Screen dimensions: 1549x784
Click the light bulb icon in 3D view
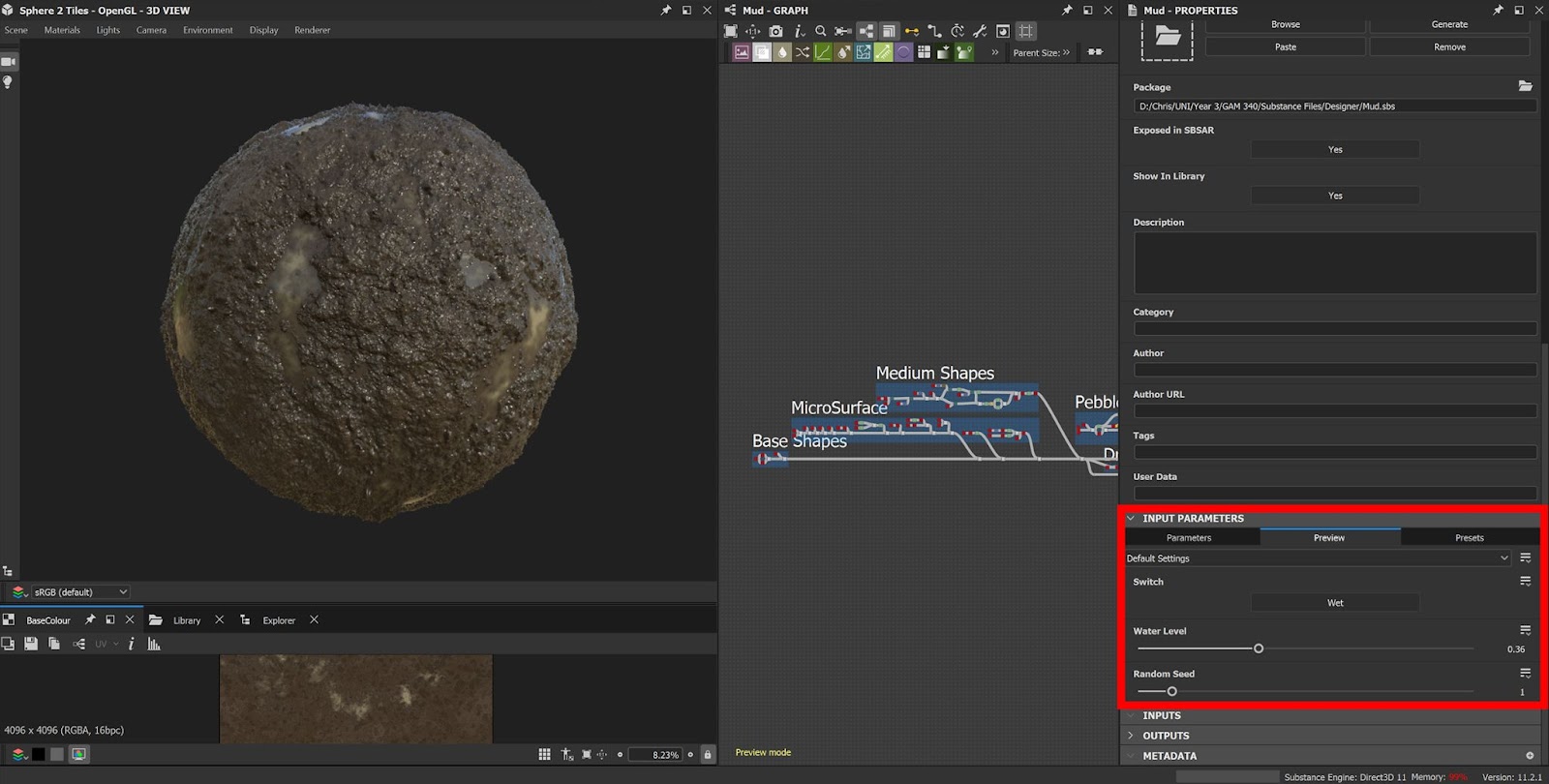pos(8,82)
